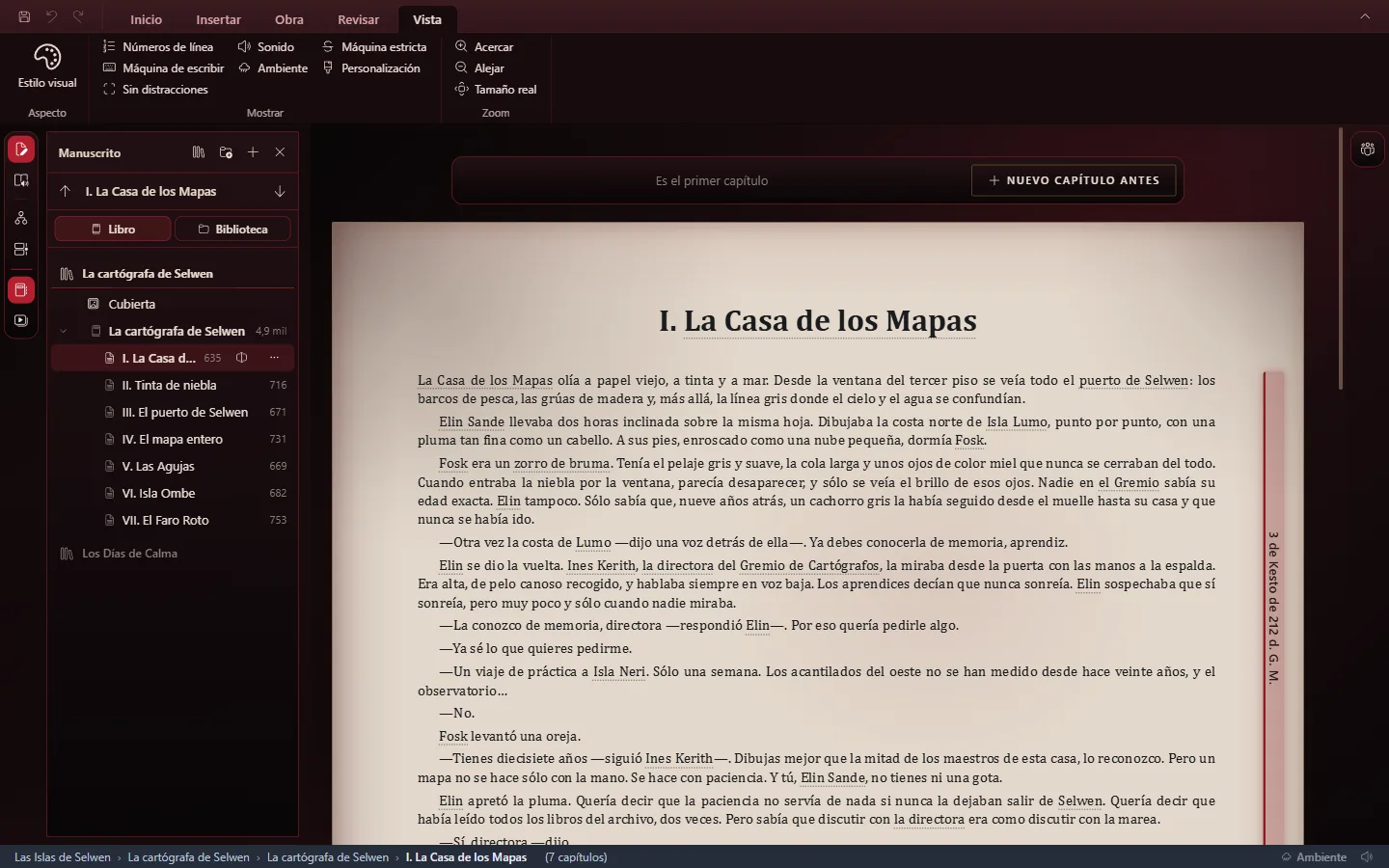Collapse the ribbon with the top-right chevron
1389x868 pixels.
[1365, 16]
